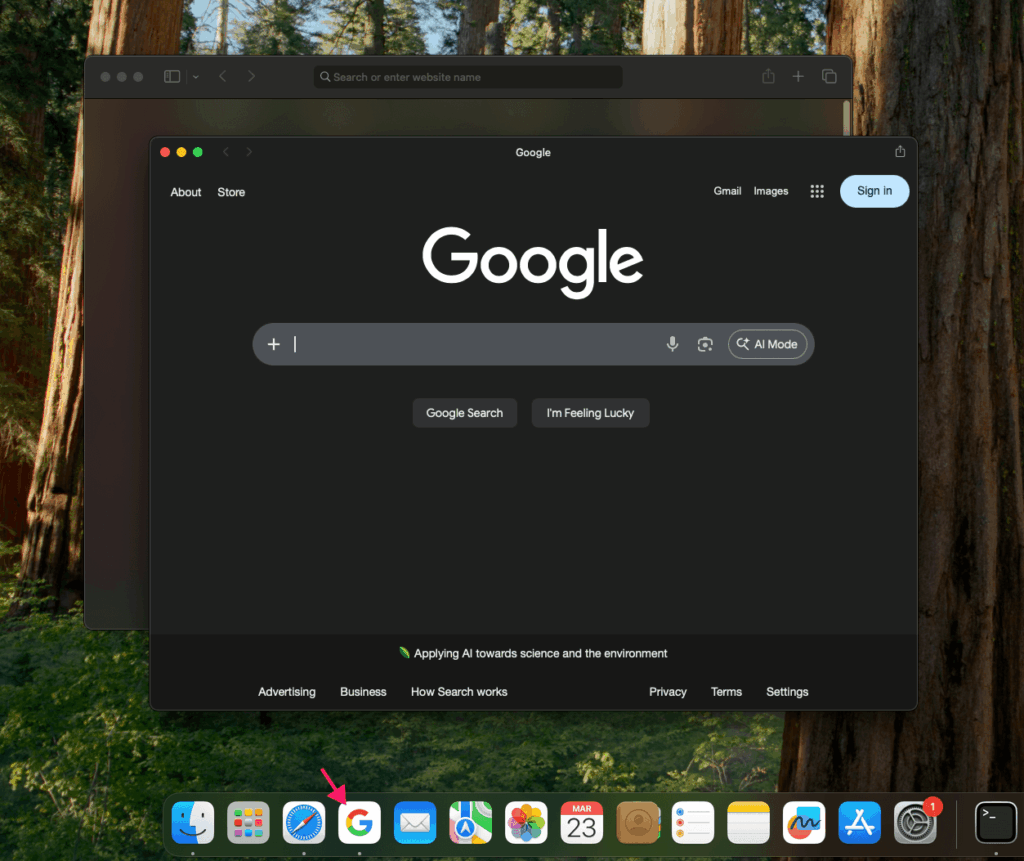Open the Terms footer link
The width and height of the screenshot is (1024, 861).
[x=726, y=692]
